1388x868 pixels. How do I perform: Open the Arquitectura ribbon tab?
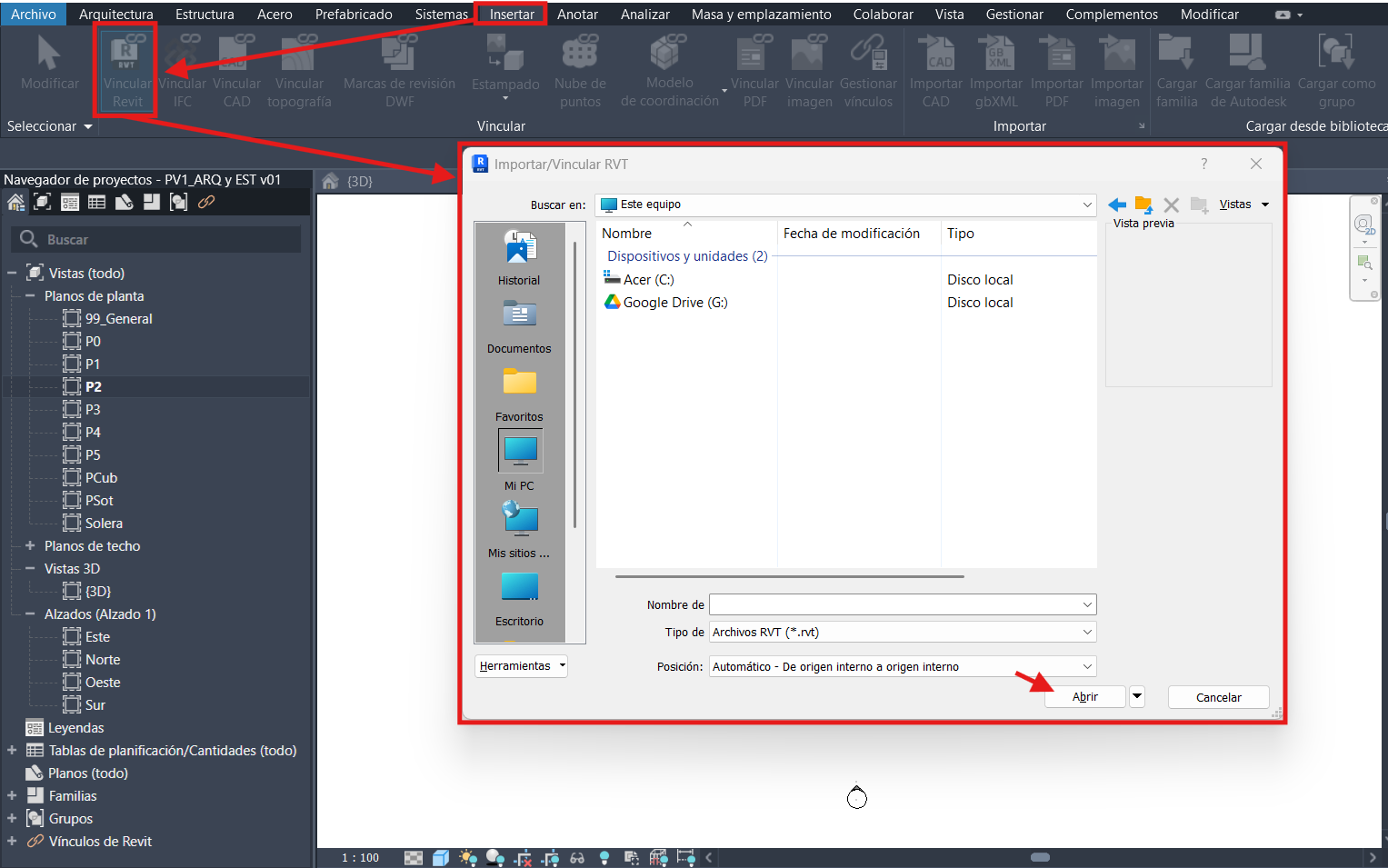115,15
